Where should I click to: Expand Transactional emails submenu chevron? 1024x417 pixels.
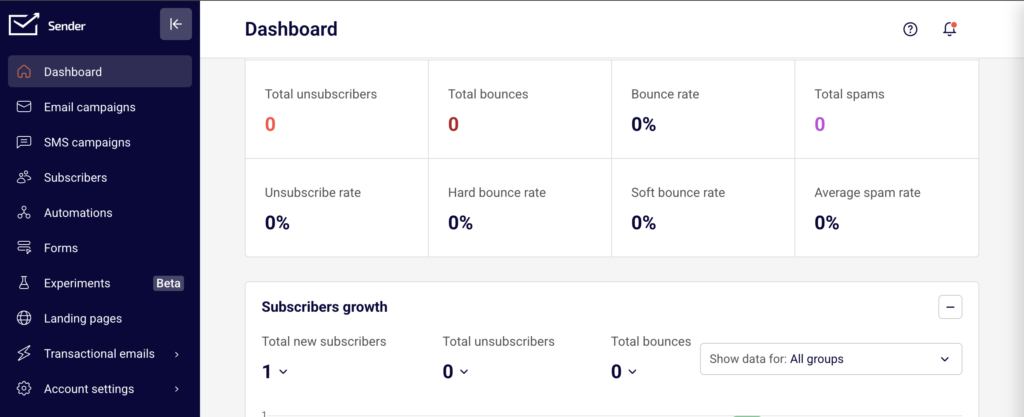pos(177,354)
